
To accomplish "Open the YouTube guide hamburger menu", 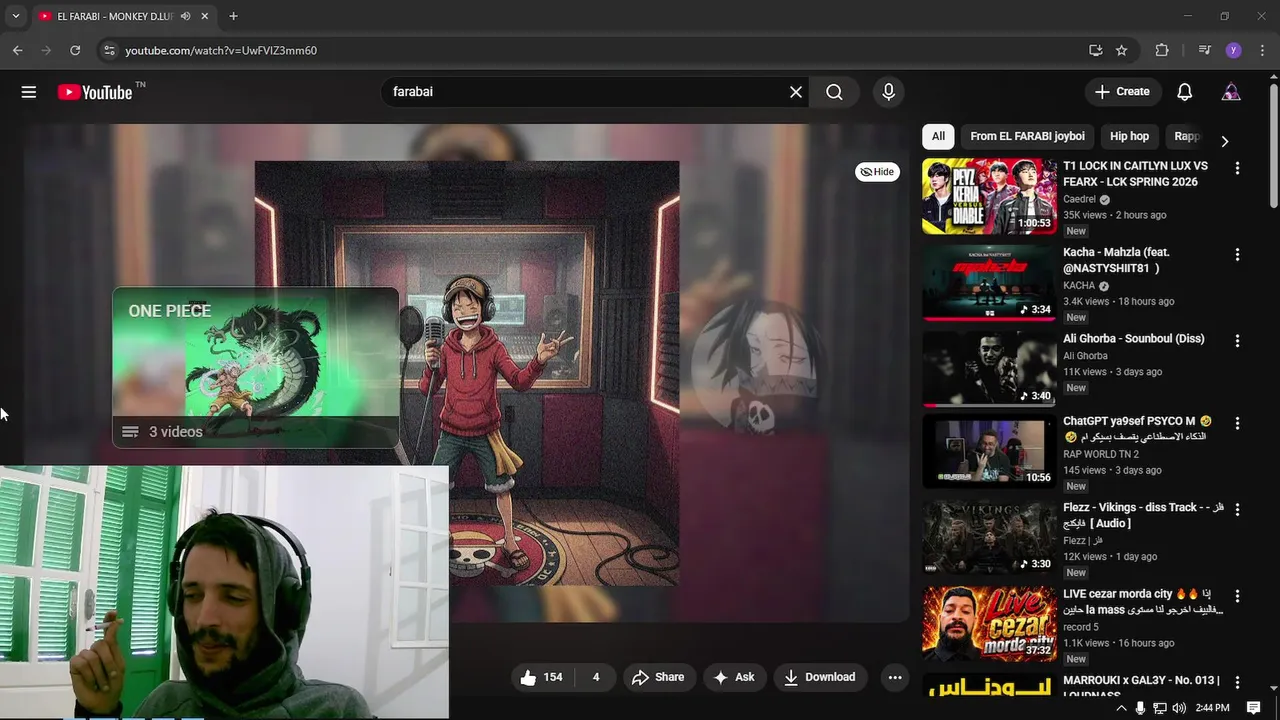I will point(29,92).
